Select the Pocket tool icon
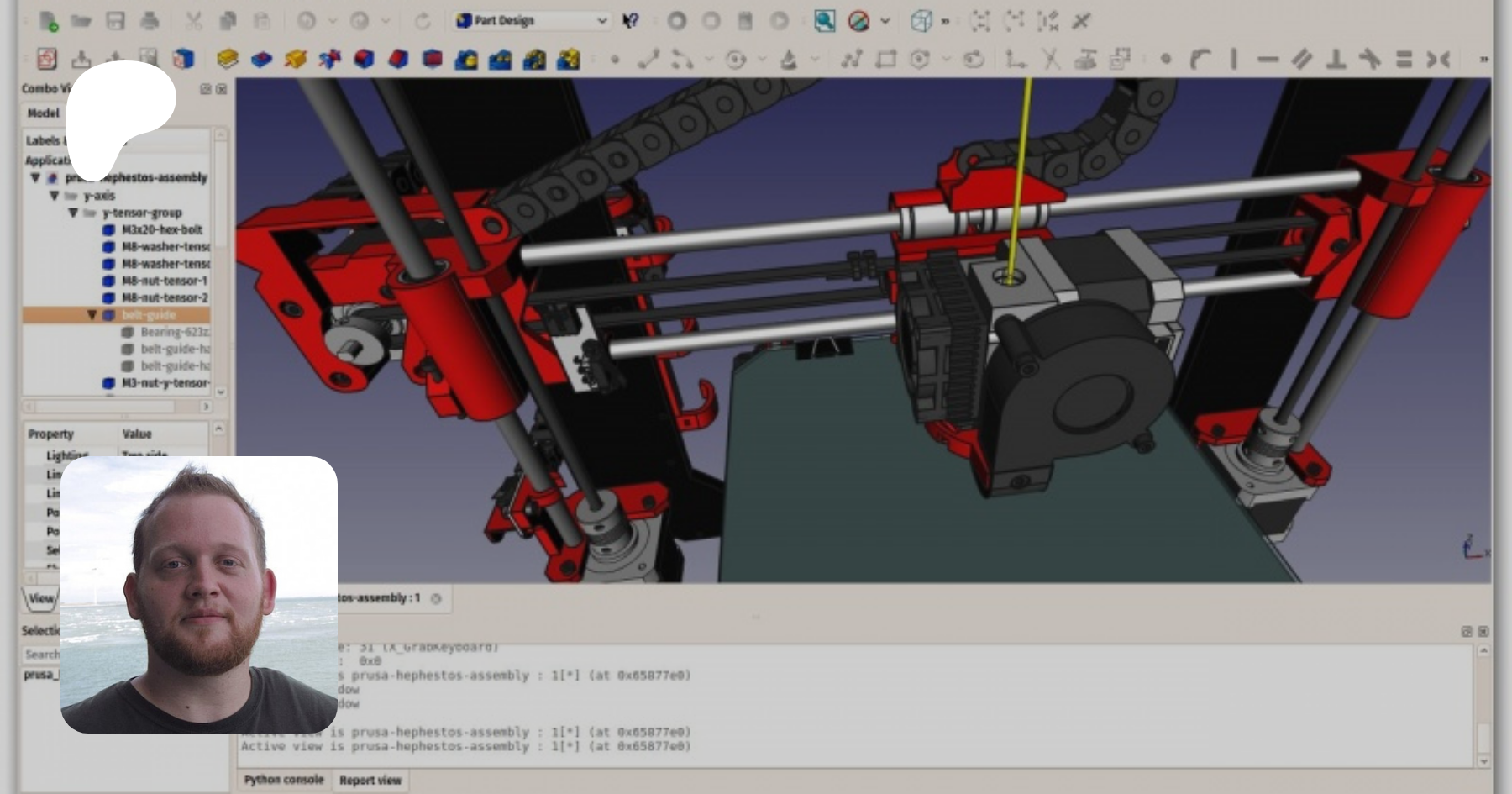This screenshot has width=1512, height=794. (x=261, y=59)
